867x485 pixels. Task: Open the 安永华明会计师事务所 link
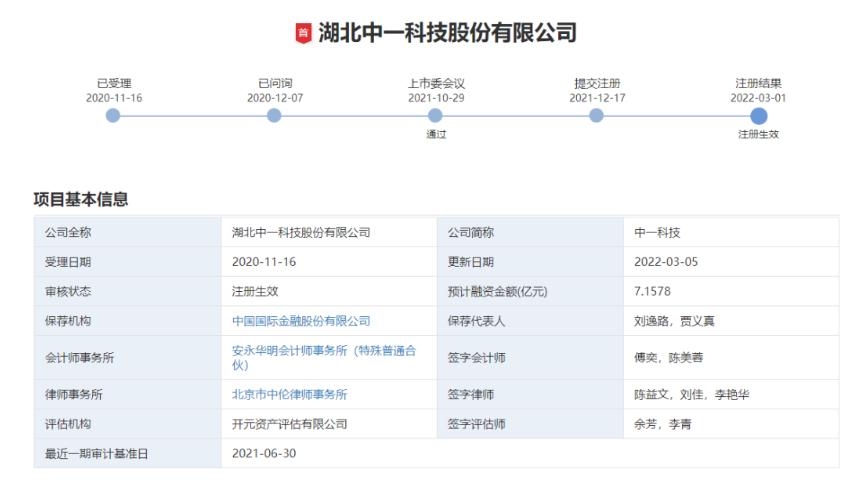(324, 357)
